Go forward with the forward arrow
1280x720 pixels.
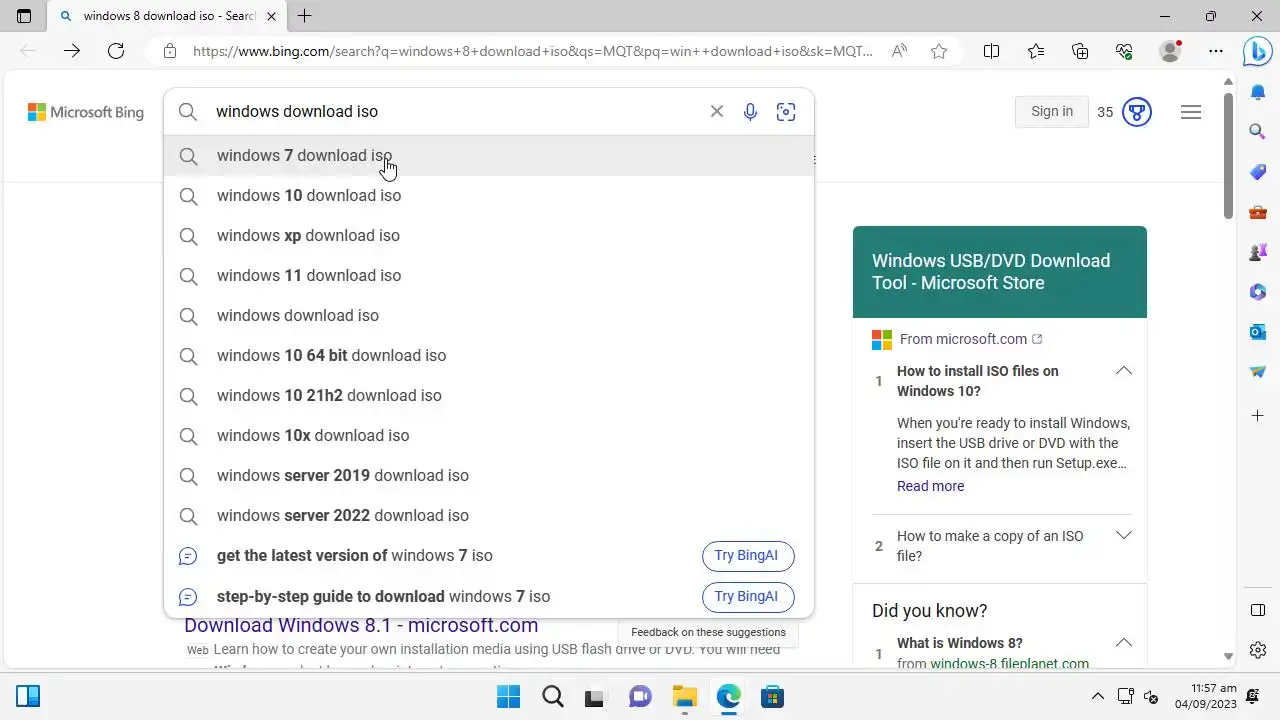72,51
